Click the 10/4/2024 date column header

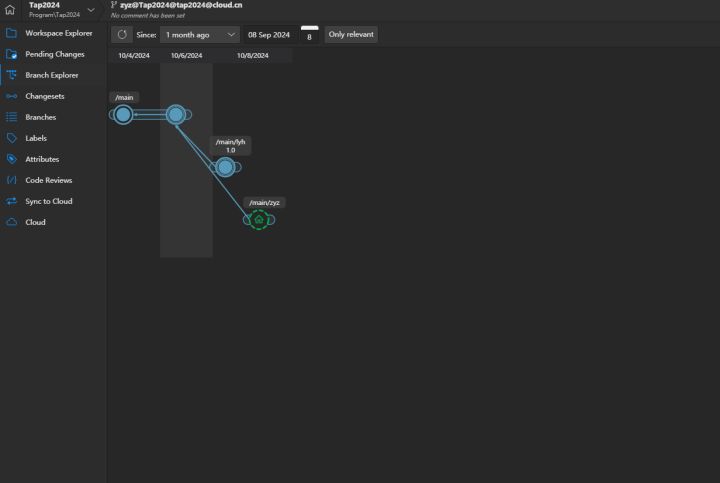(134, 56)
